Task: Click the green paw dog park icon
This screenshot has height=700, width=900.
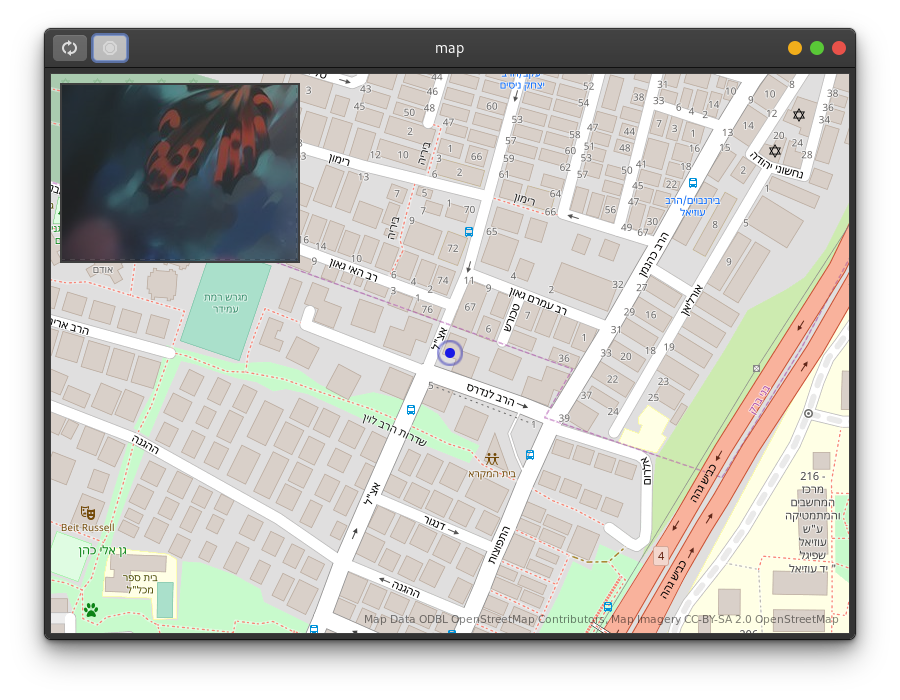Action: point(91,609)
